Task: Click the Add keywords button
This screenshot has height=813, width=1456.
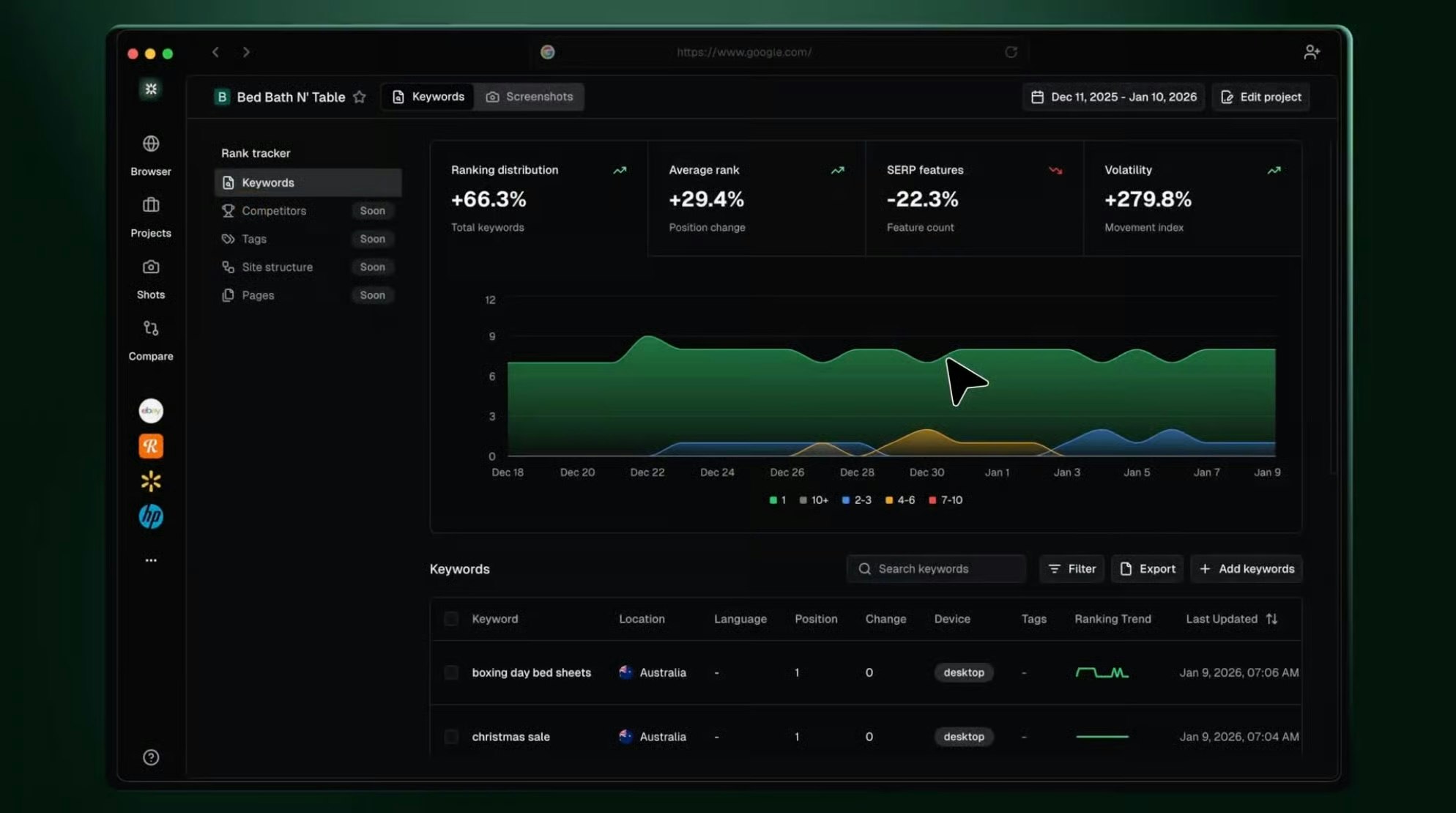Action: click(x=1247, y=569)
